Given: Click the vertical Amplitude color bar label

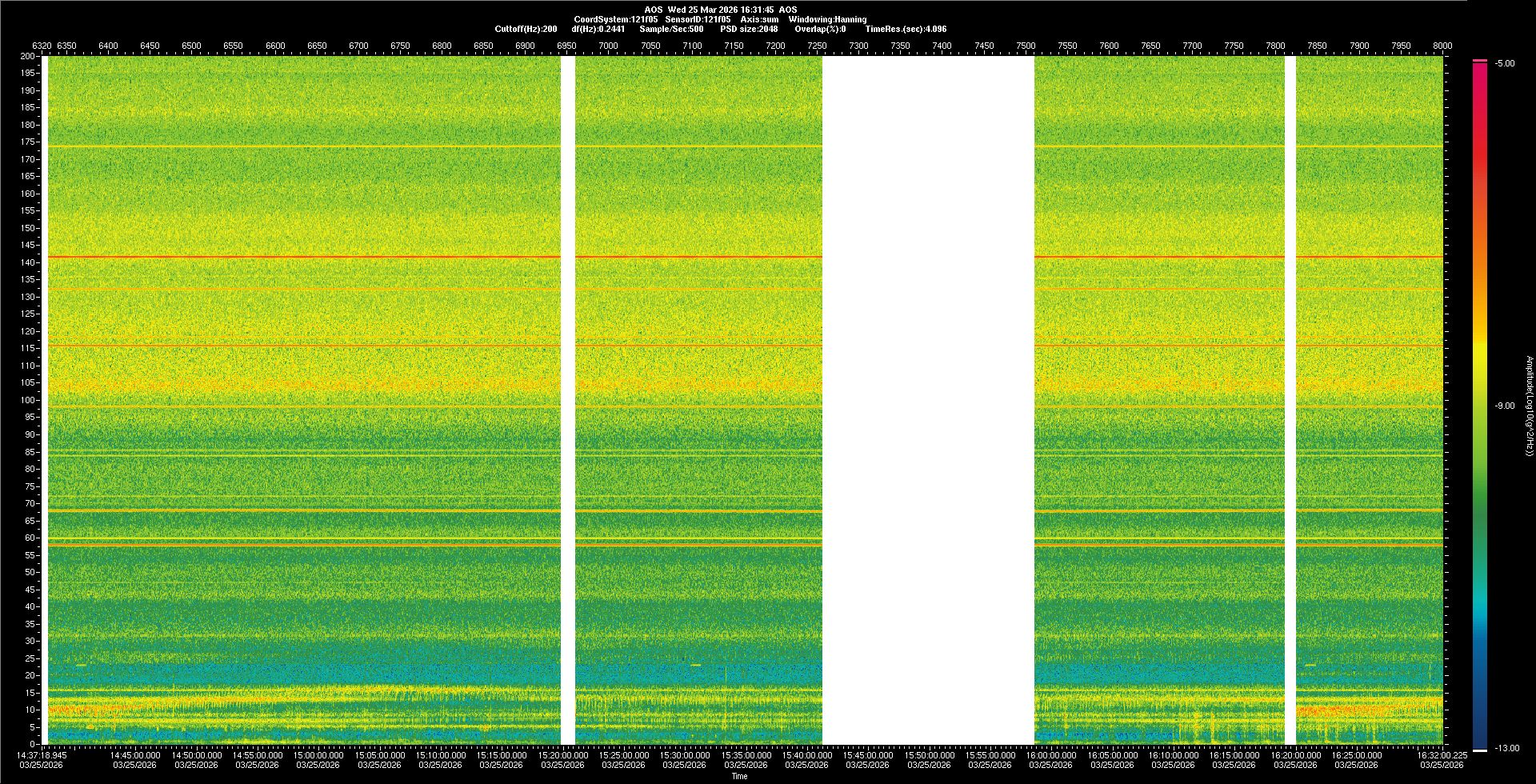Looking at the screenshot, I should pos(1528,406).
